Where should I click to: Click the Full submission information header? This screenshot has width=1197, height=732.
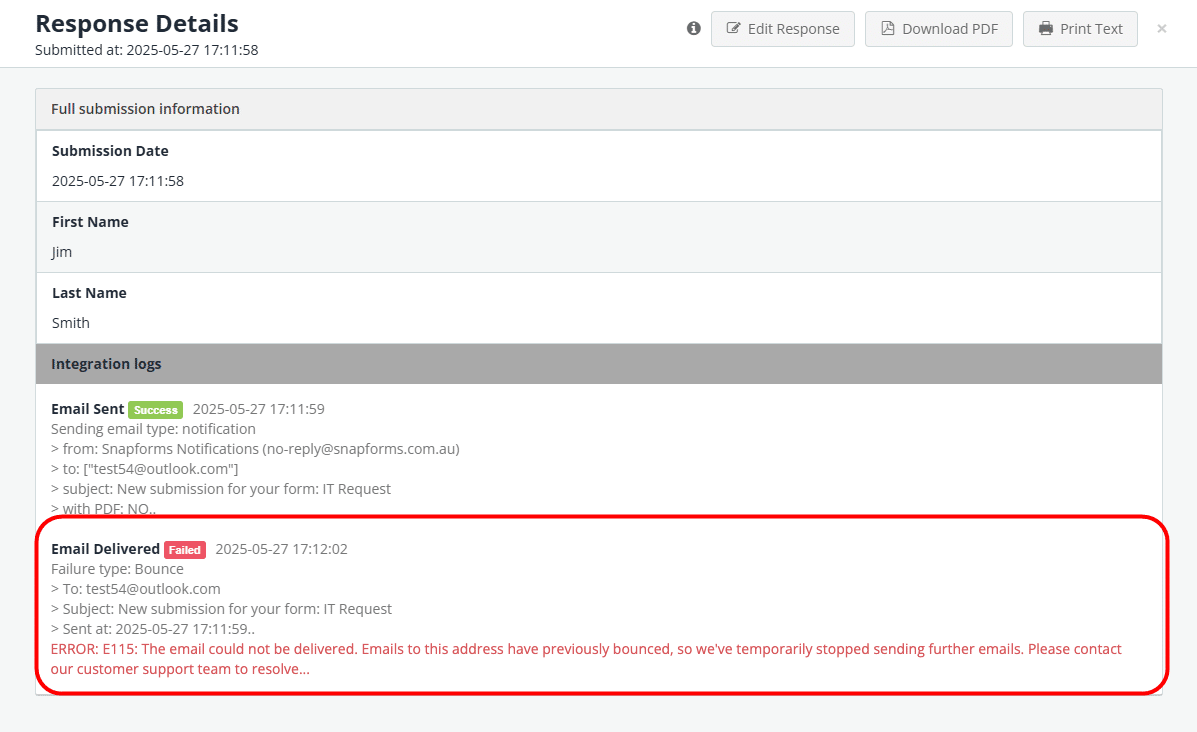[x=145, y=109]
